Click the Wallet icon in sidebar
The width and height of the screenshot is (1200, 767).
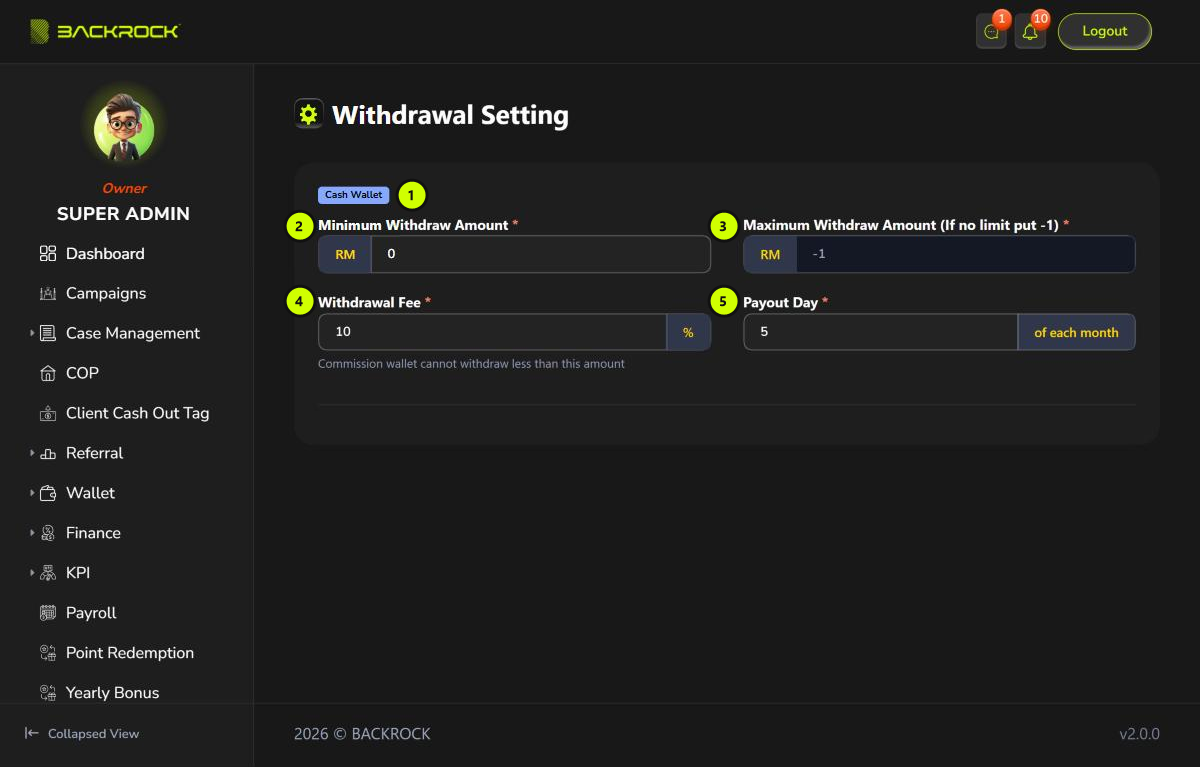(48, 494)
